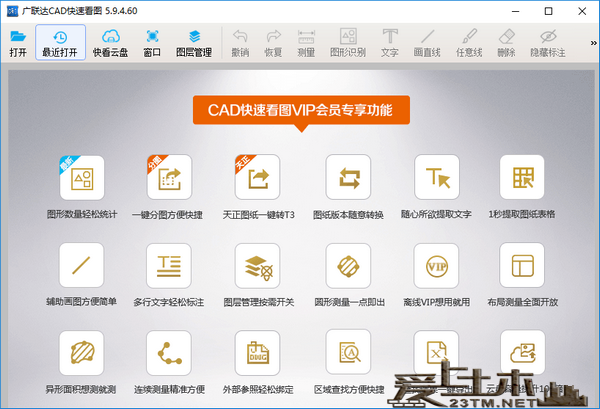Click the CAD快速看图VIP会员专享功能 orange banner
The image size is (600, 409).
click(x=301, y=110)
